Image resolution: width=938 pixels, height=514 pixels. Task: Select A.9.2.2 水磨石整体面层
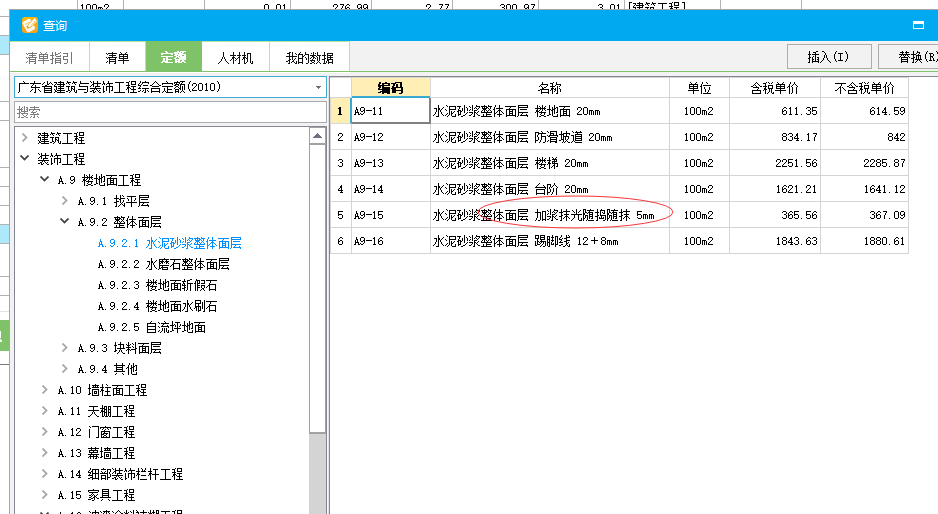coord(164,264)
